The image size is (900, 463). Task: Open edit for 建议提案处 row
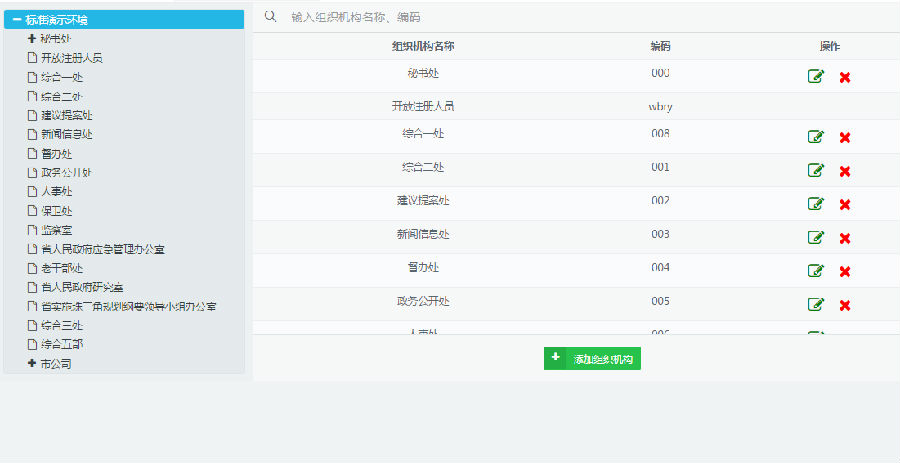816,204
